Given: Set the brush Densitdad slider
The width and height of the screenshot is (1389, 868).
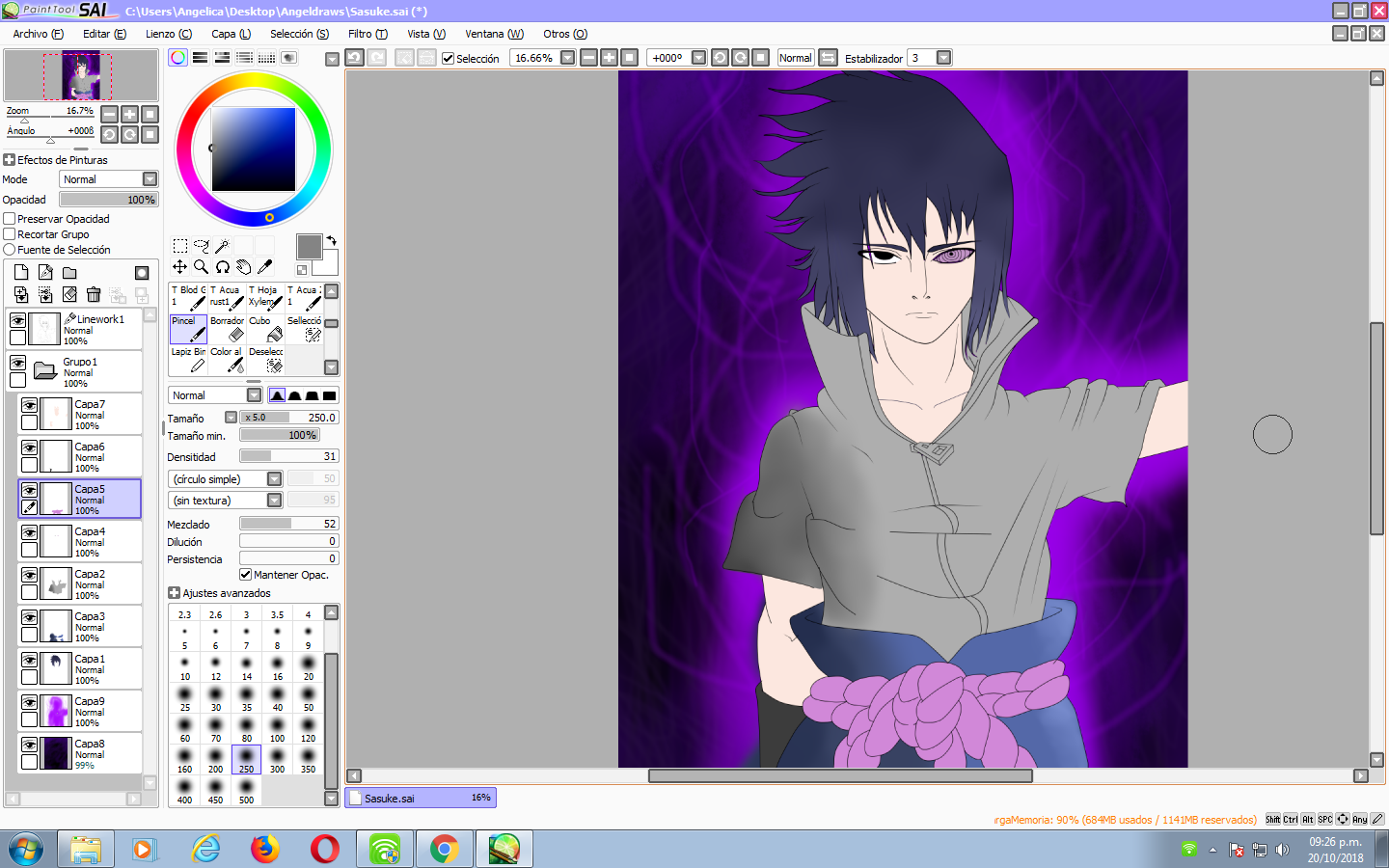Looking at the screenshot, I should click(x=289, y=456).
